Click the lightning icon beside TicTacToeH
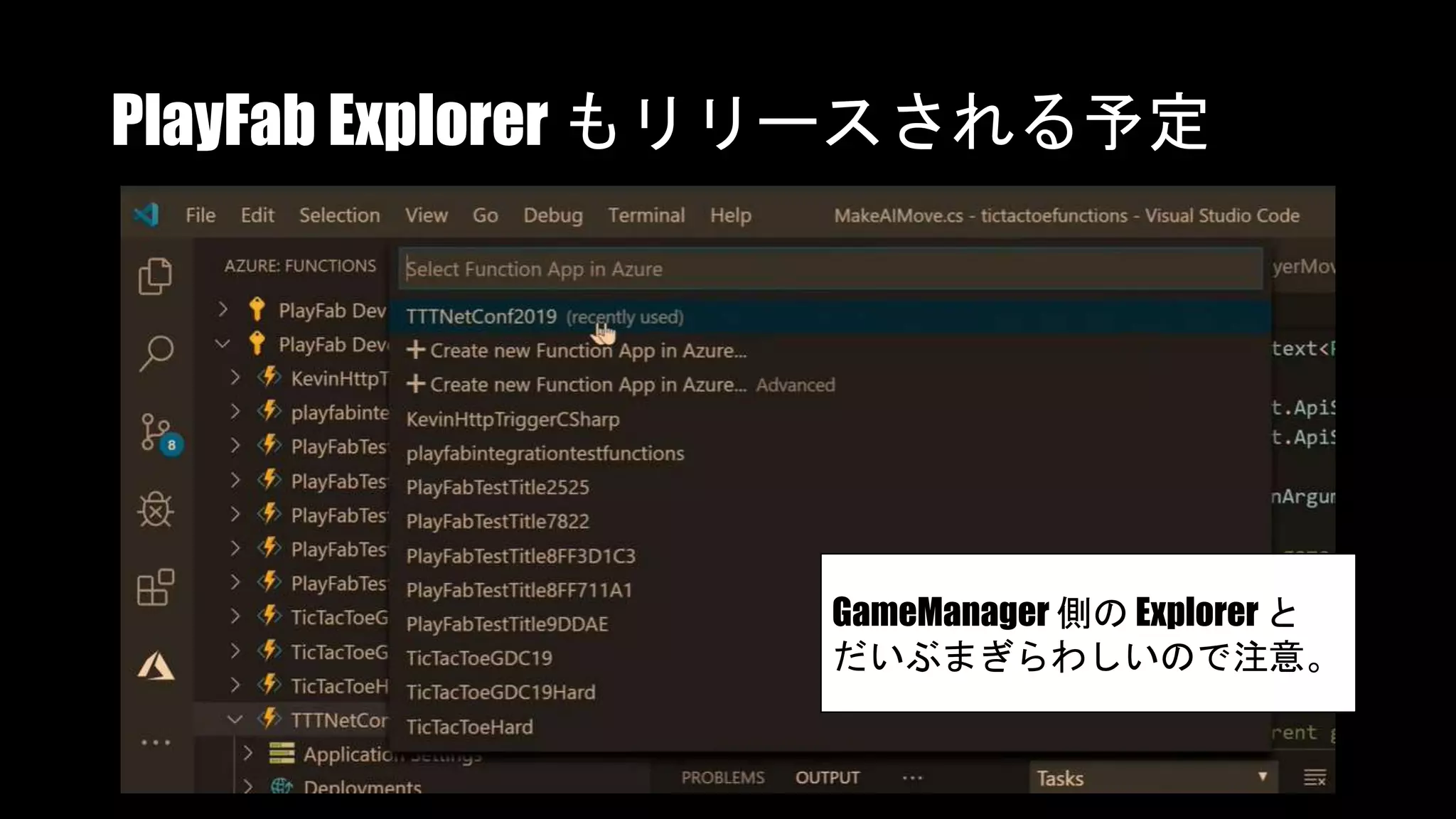The height and width of the screenshot is (819, 1456). click(269, 685)
